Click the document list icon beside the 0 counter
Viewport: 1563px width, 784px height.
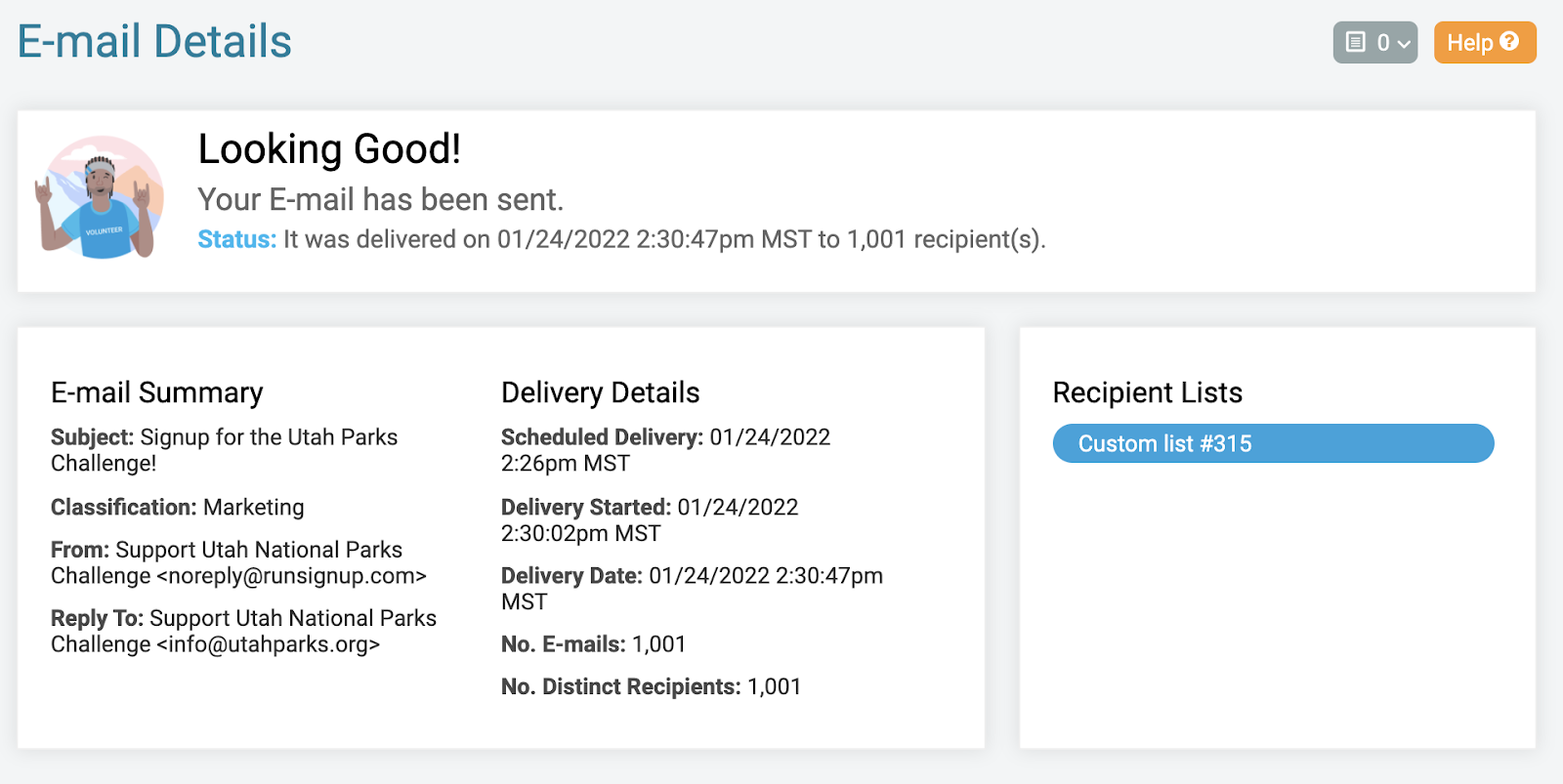pyautogui.click(x=1355, y=42)
